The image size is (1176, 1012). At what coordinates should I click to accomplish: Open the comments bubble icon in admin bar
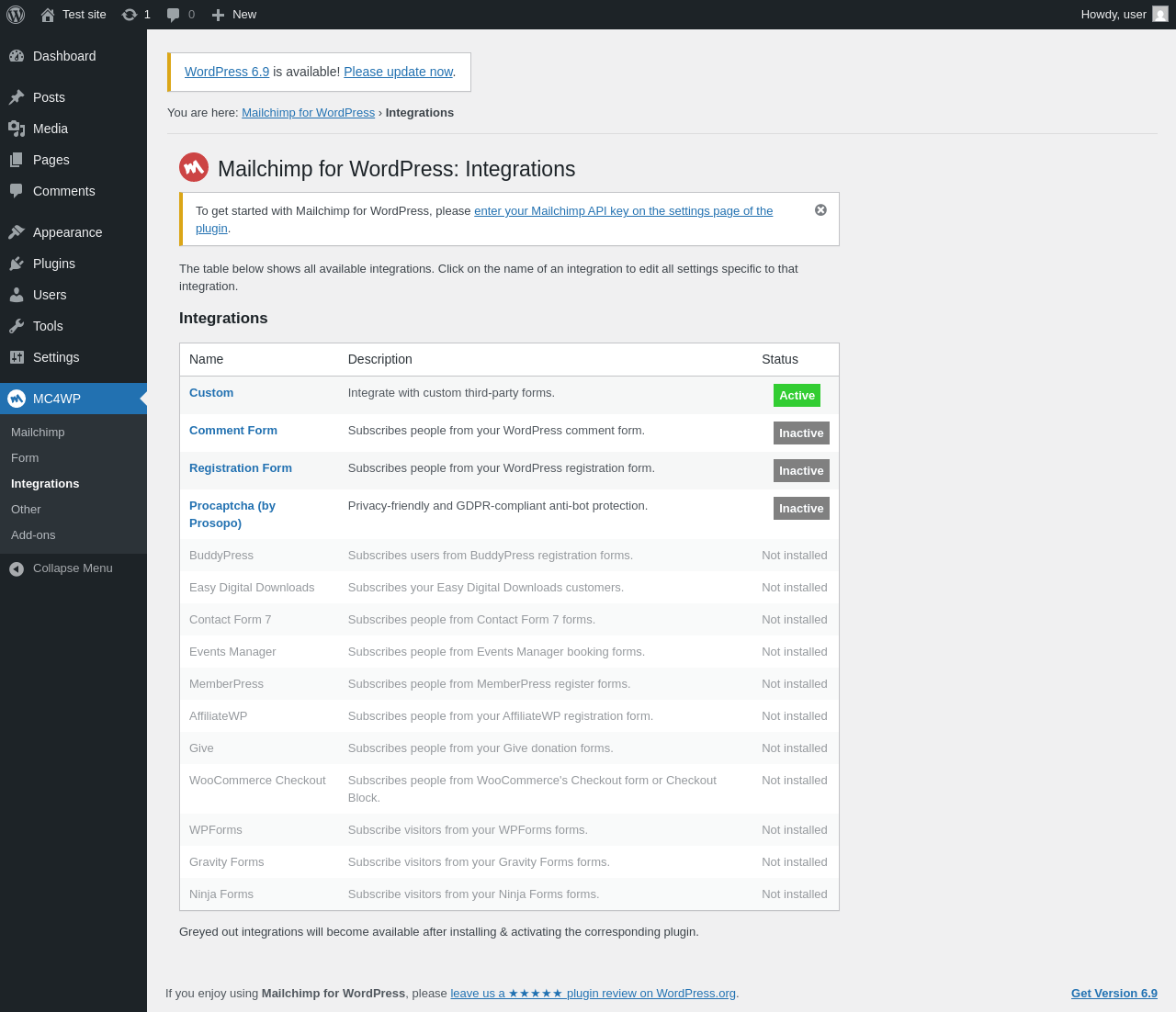(x=173, y=15)
